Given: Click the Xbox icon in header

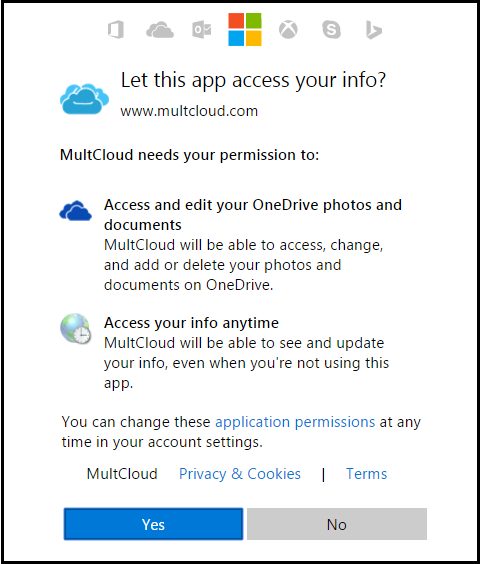Looking at the screenshot, I should [288, 29].
